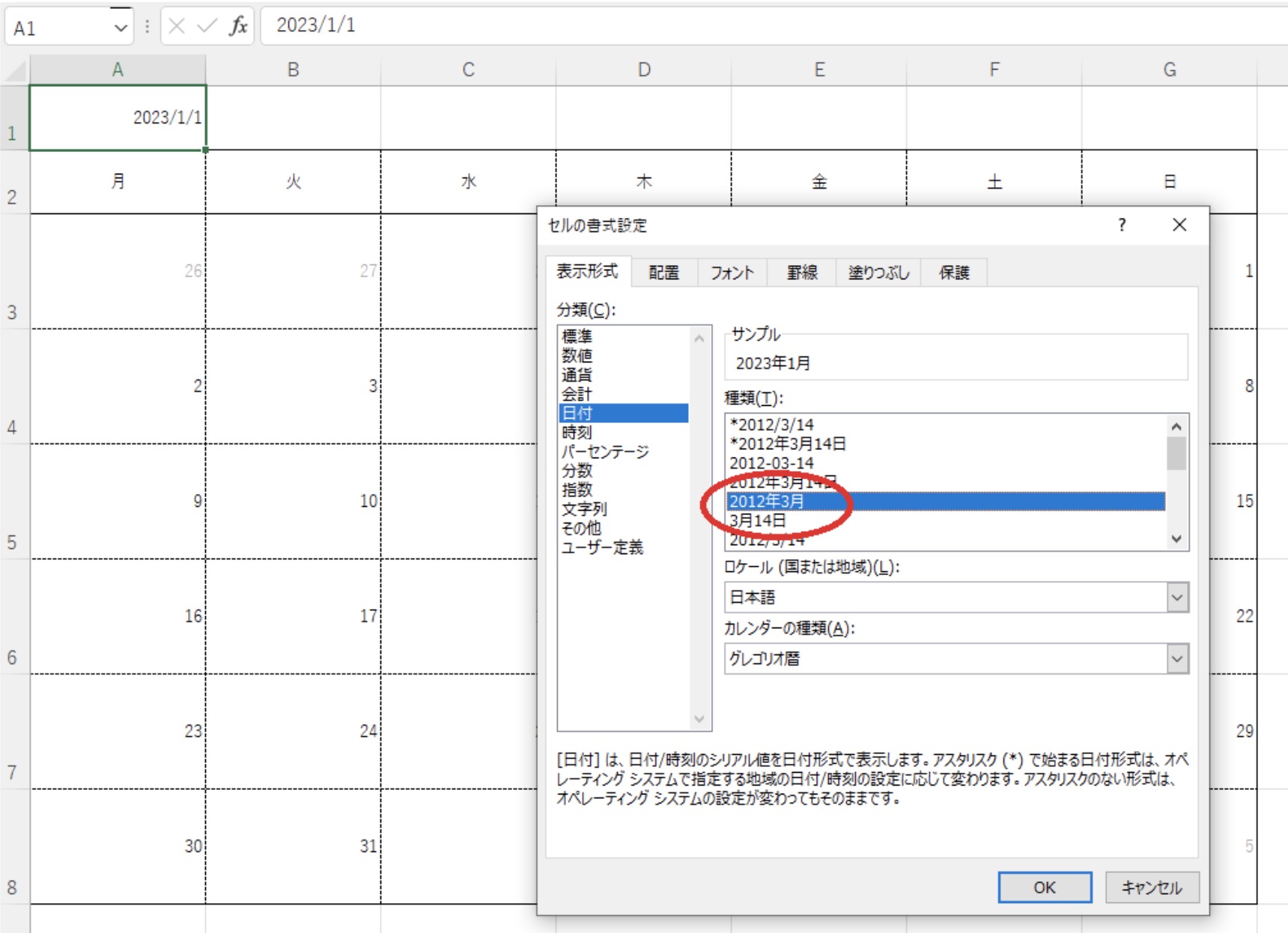
Task: Click the キャンセル button
Action: [x=1152, y=887]
